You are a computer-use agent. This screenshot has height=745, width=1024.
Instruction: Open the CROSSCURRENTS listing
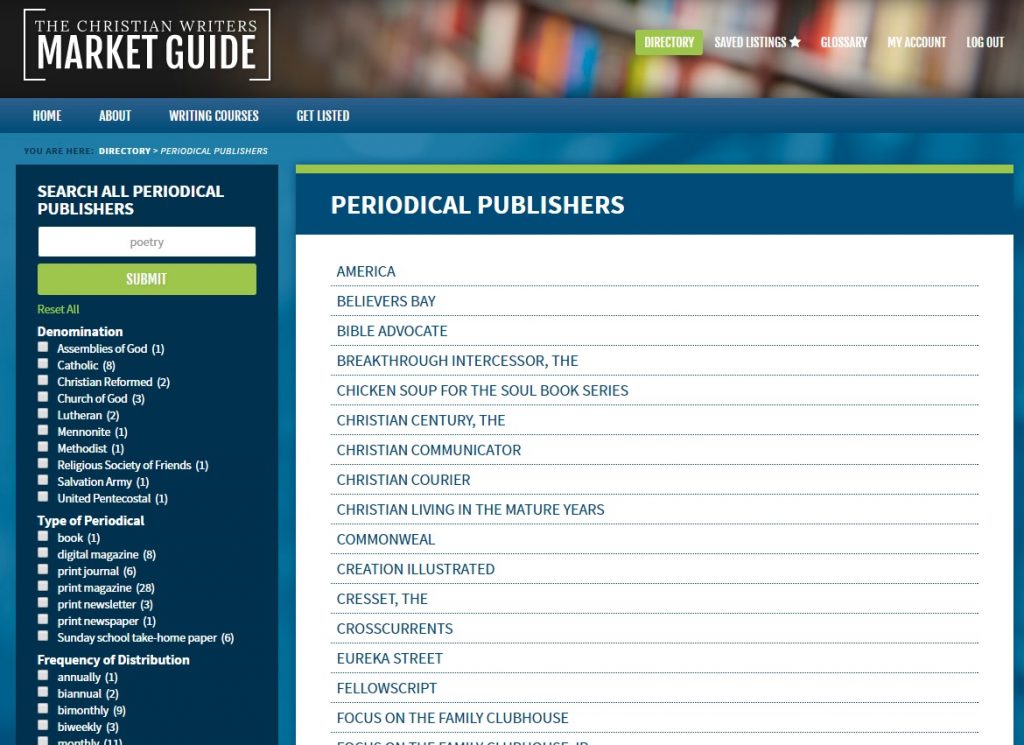click(x=394, y=629)
